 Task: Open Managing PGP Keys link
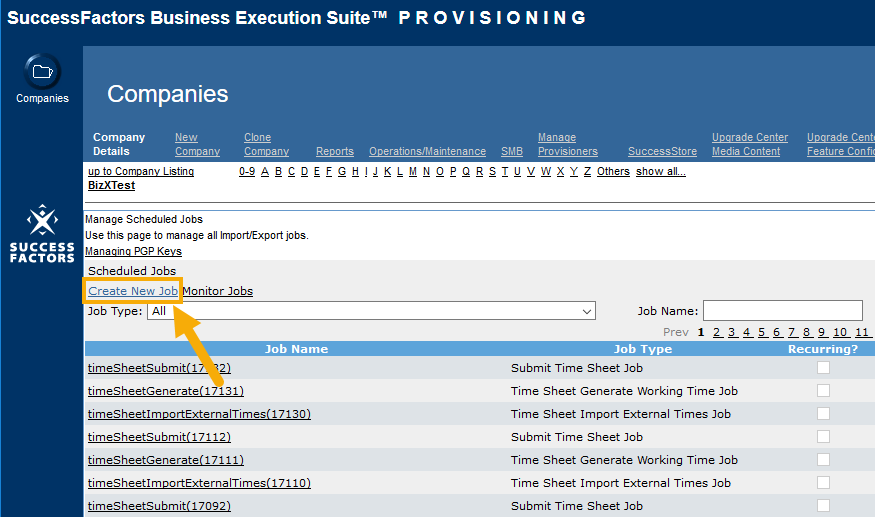[x=133, y=251]
